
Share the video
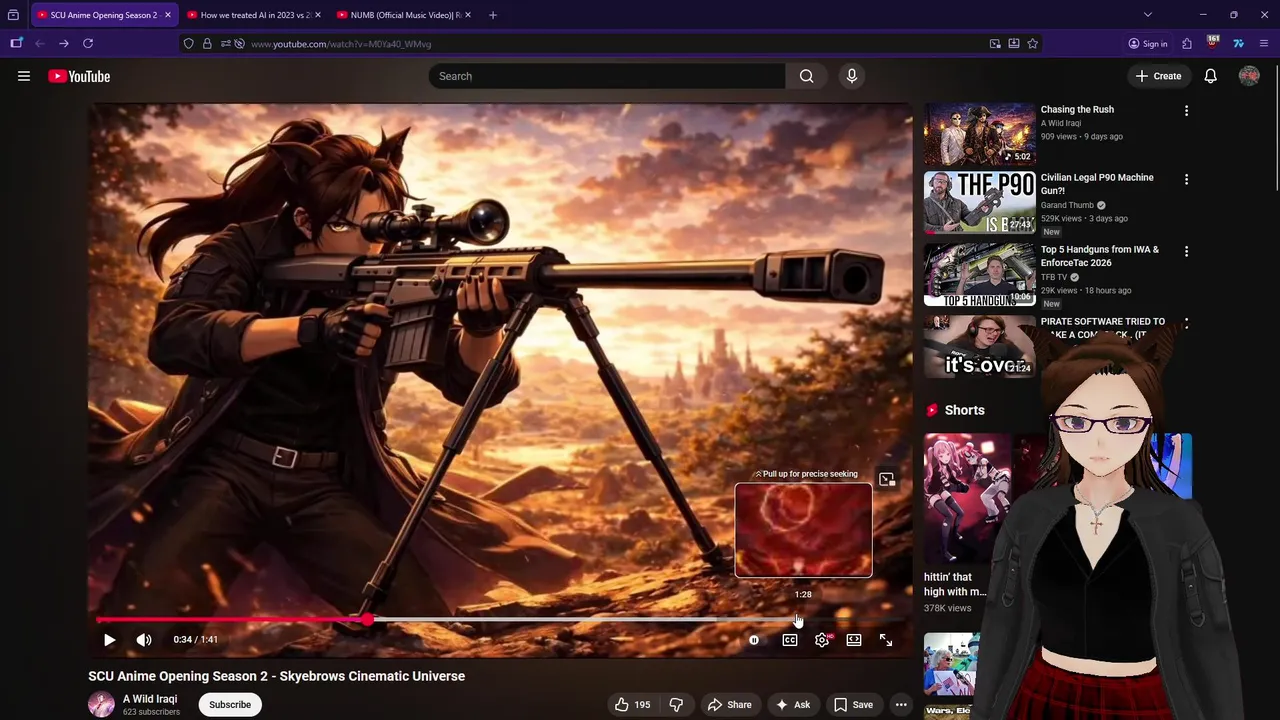pos(729,705)
